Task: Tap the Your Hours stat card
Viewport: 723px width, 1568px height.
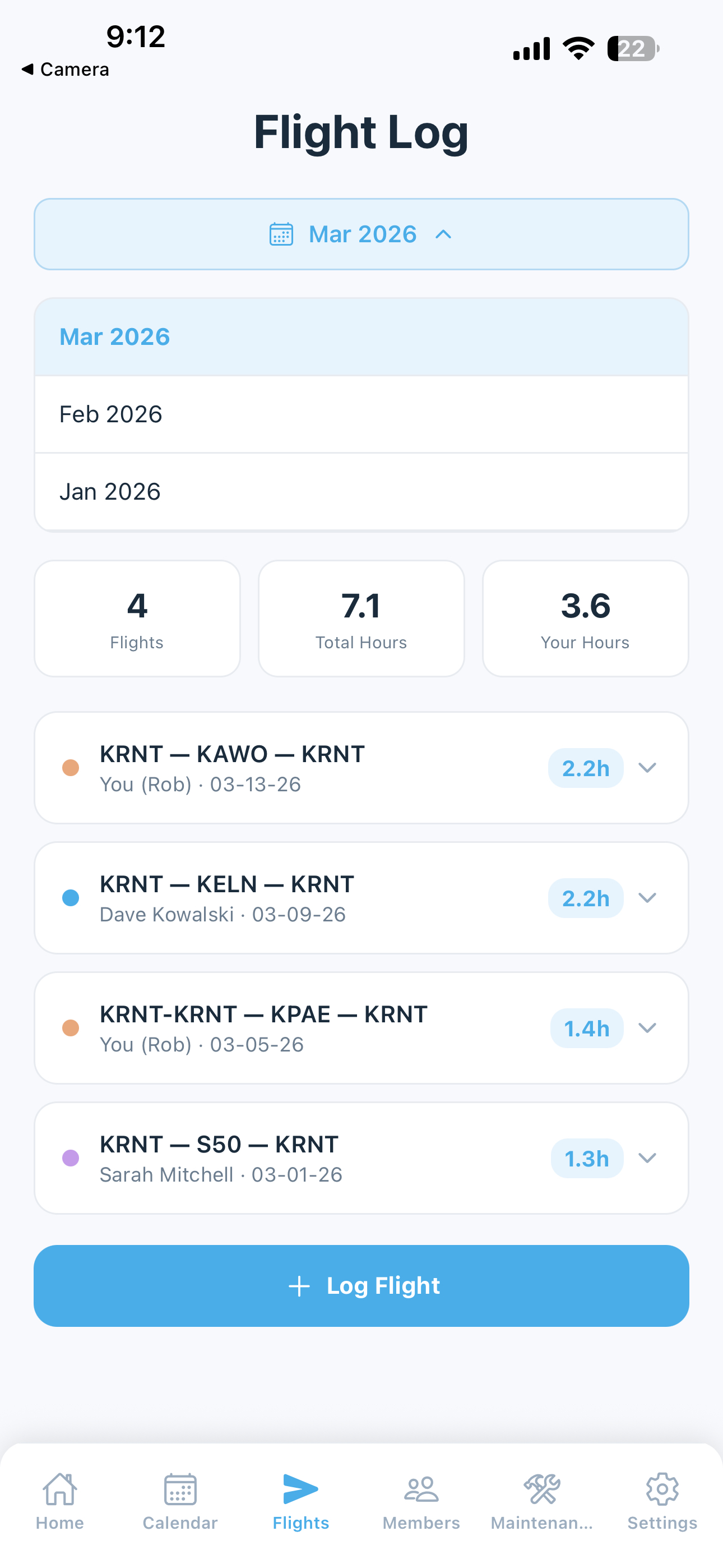Action: point(585,619)
